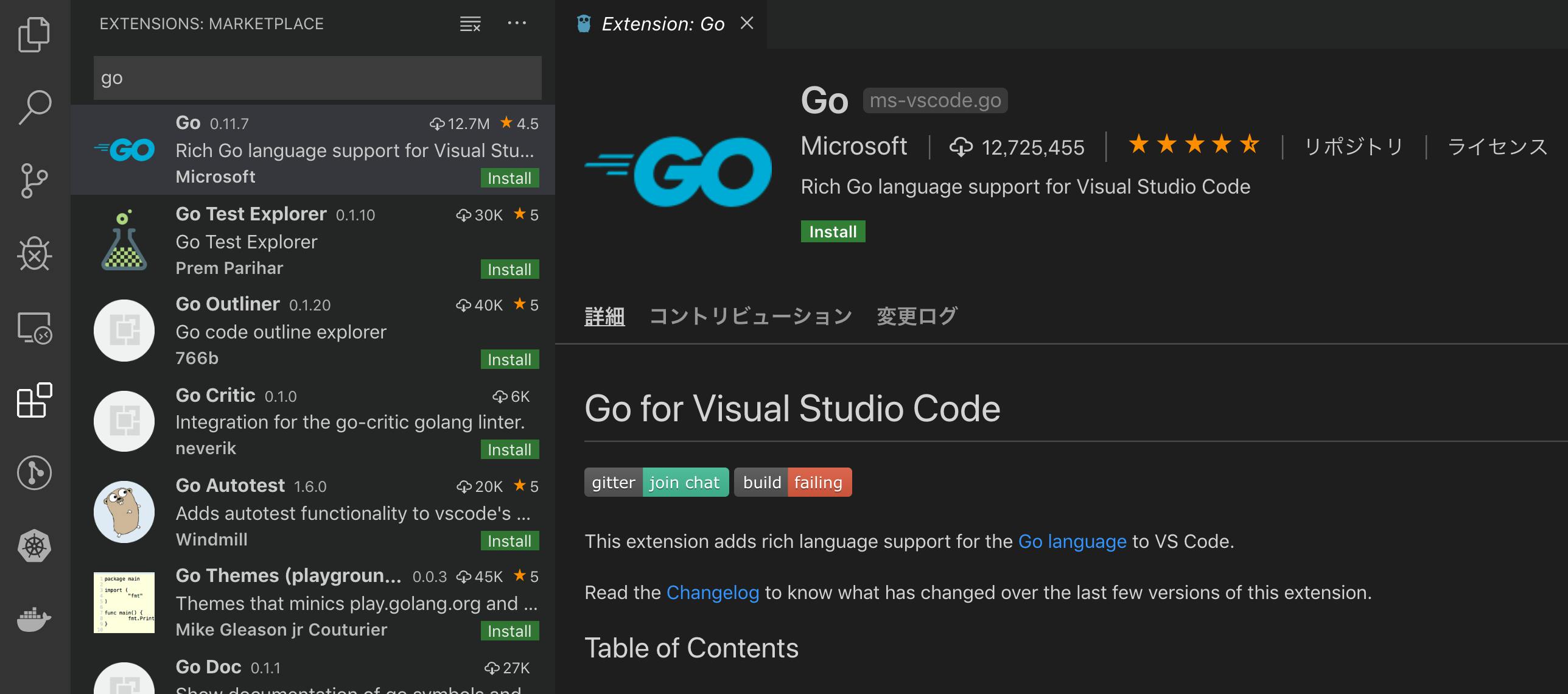Open the Changelog hyperlink
The width and height of the screenshot is (1568, 694).
pos(712,592)
